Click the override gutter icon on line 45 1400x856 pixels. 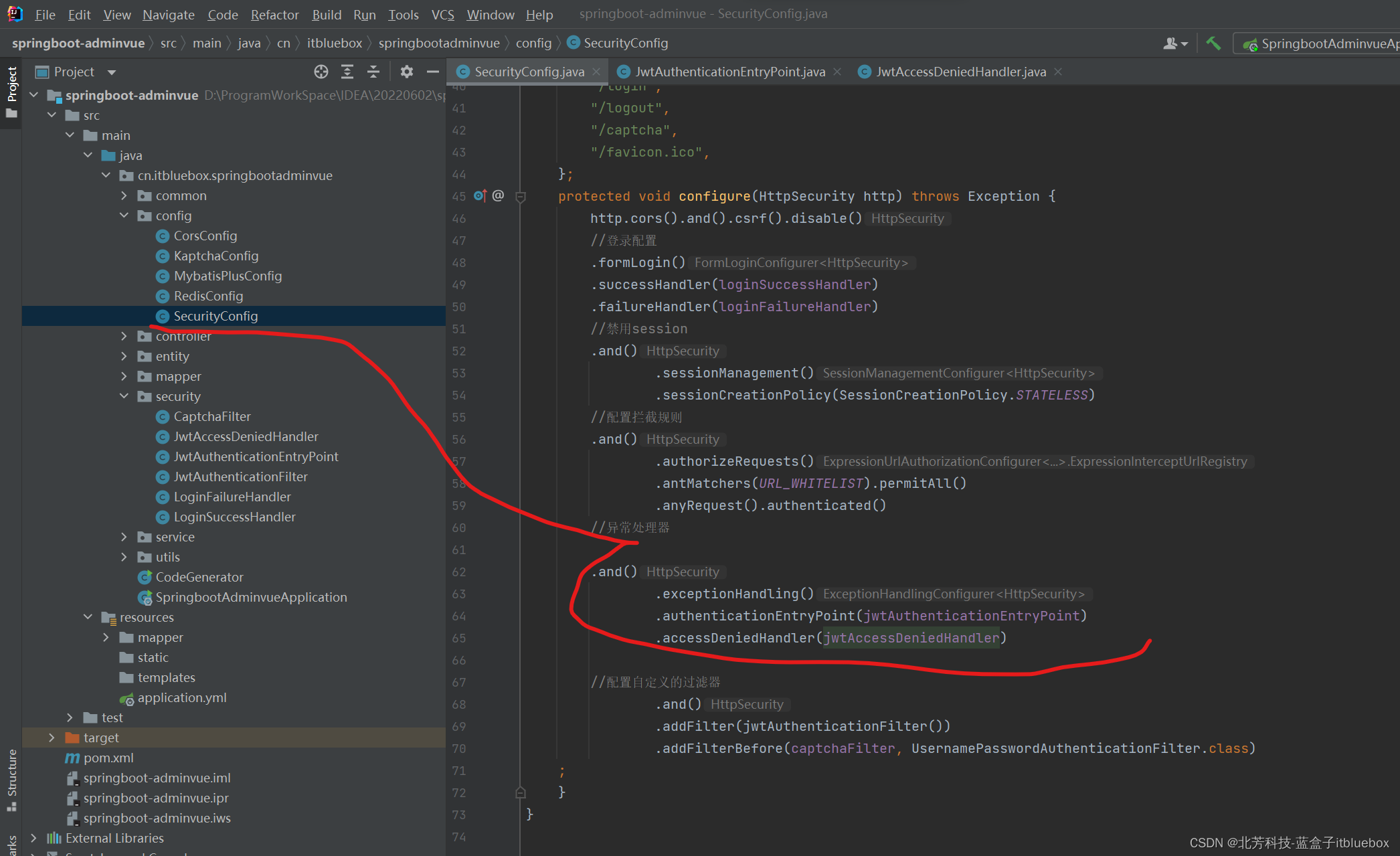[x=480, y=196]
